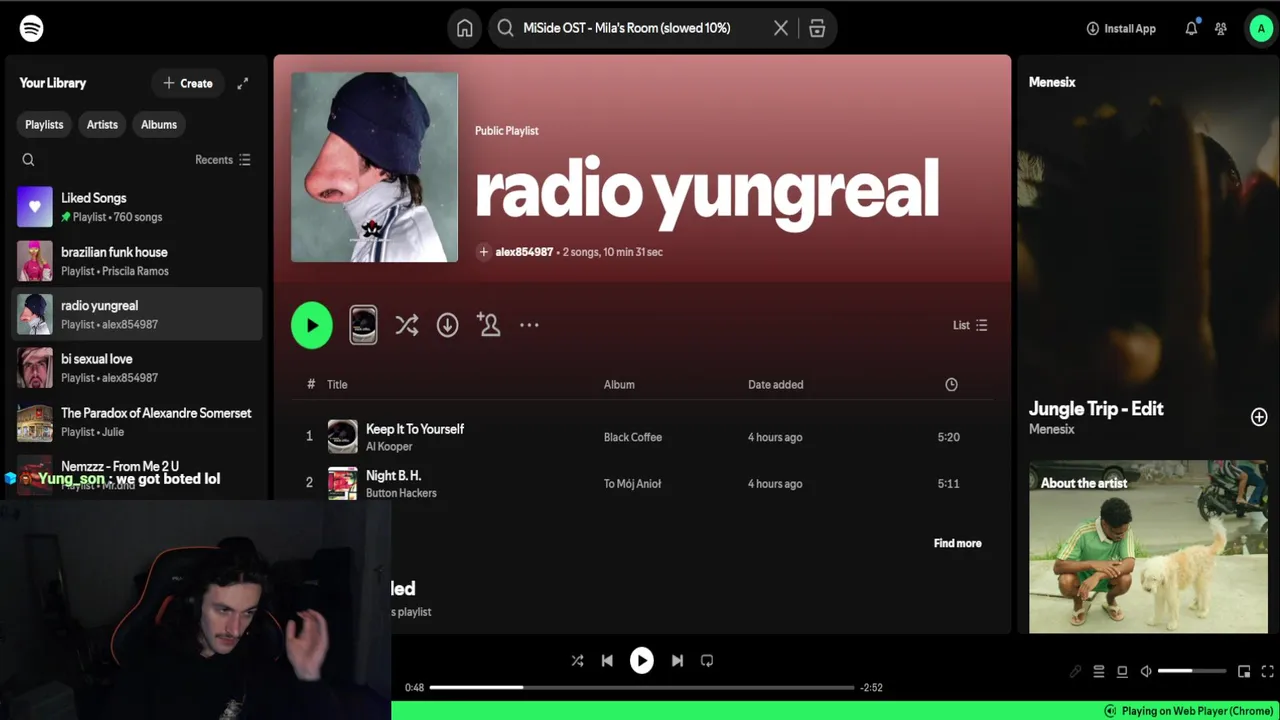
Task: Open the List view dropdown
Action: pos(970,325)
